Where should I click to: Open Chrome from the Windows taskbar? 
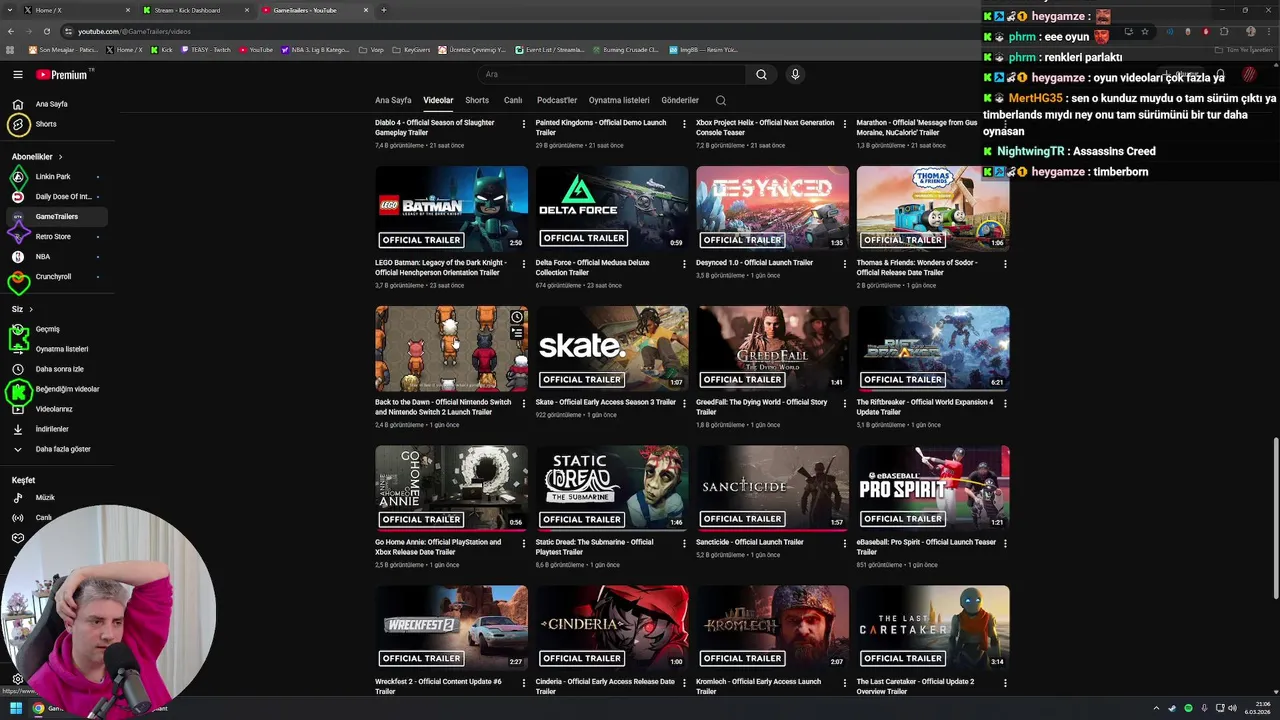click(x=38, y=708)
